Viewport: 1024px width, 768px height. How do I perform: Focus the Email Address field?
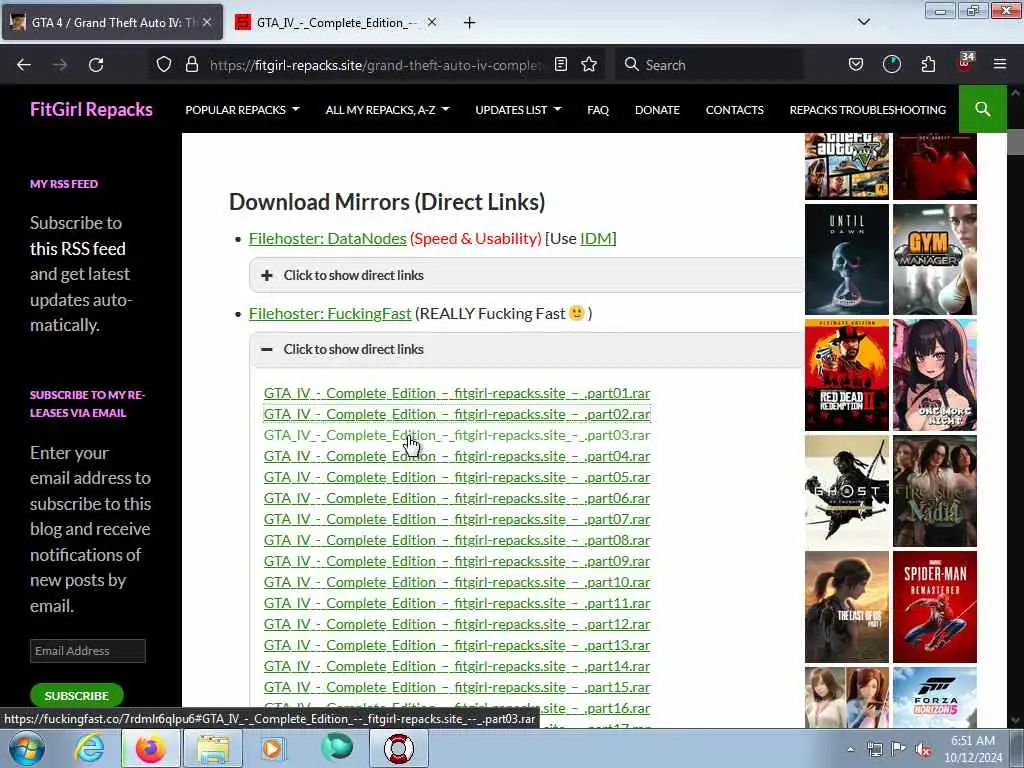(88, 650)
